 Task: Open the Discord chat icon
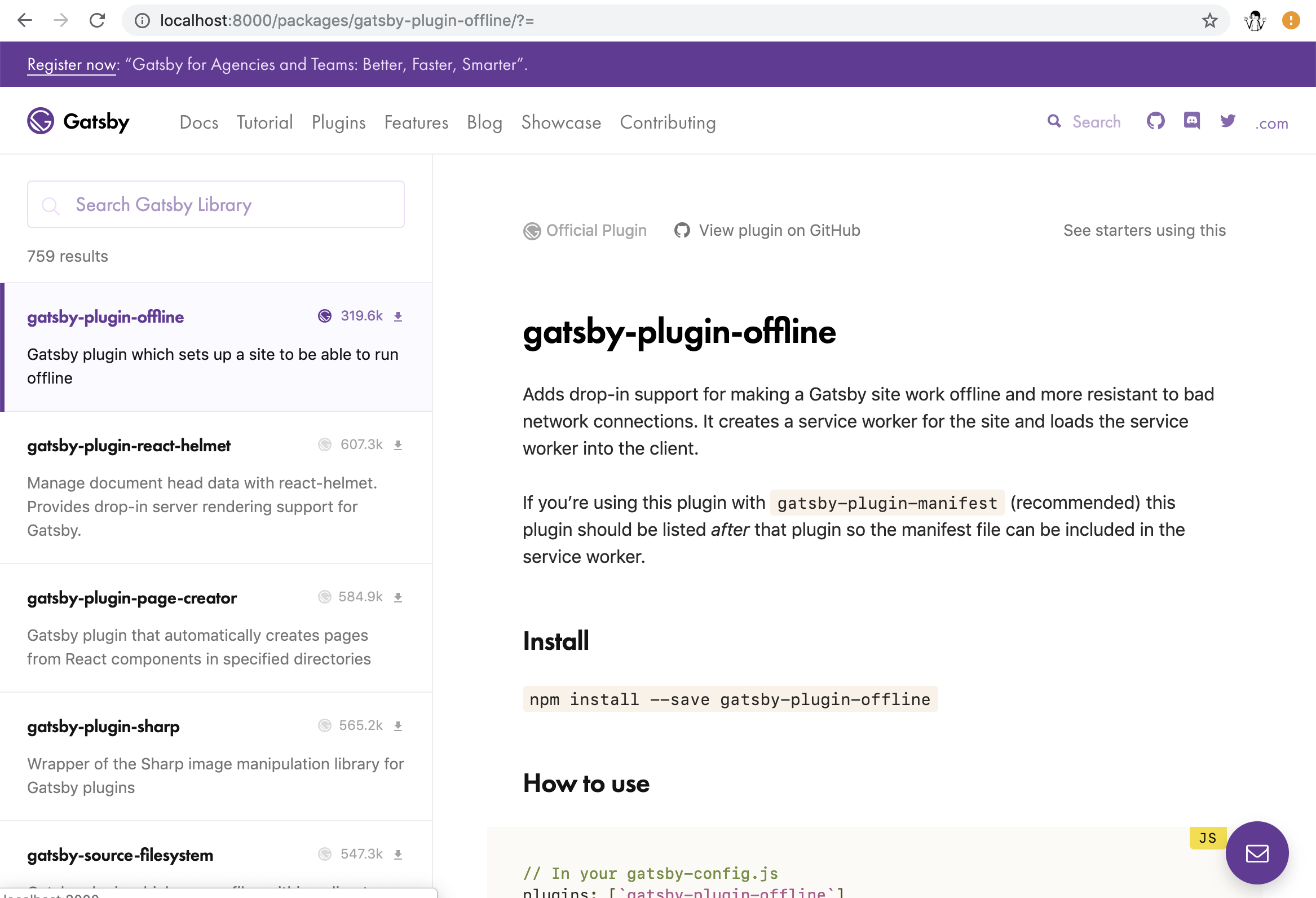1191,121
